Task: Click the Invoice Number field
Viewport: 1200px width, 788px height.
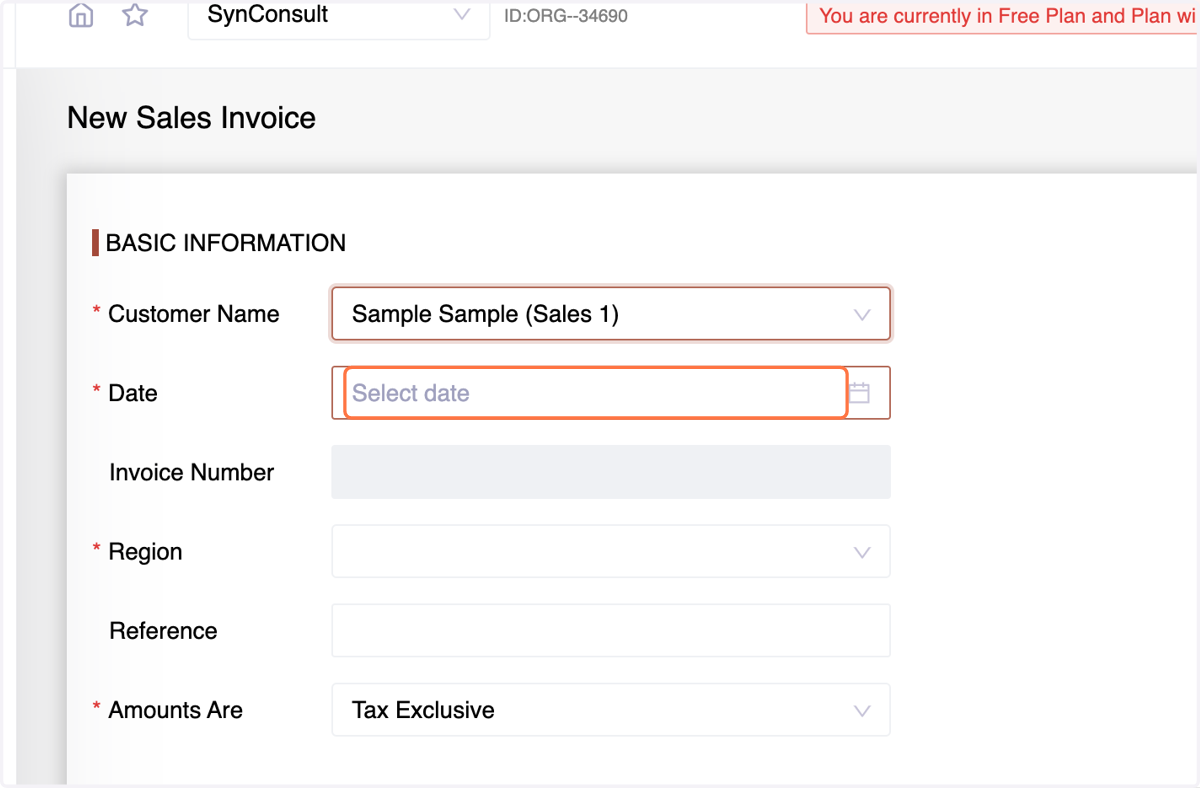Action: pos(611,472)
